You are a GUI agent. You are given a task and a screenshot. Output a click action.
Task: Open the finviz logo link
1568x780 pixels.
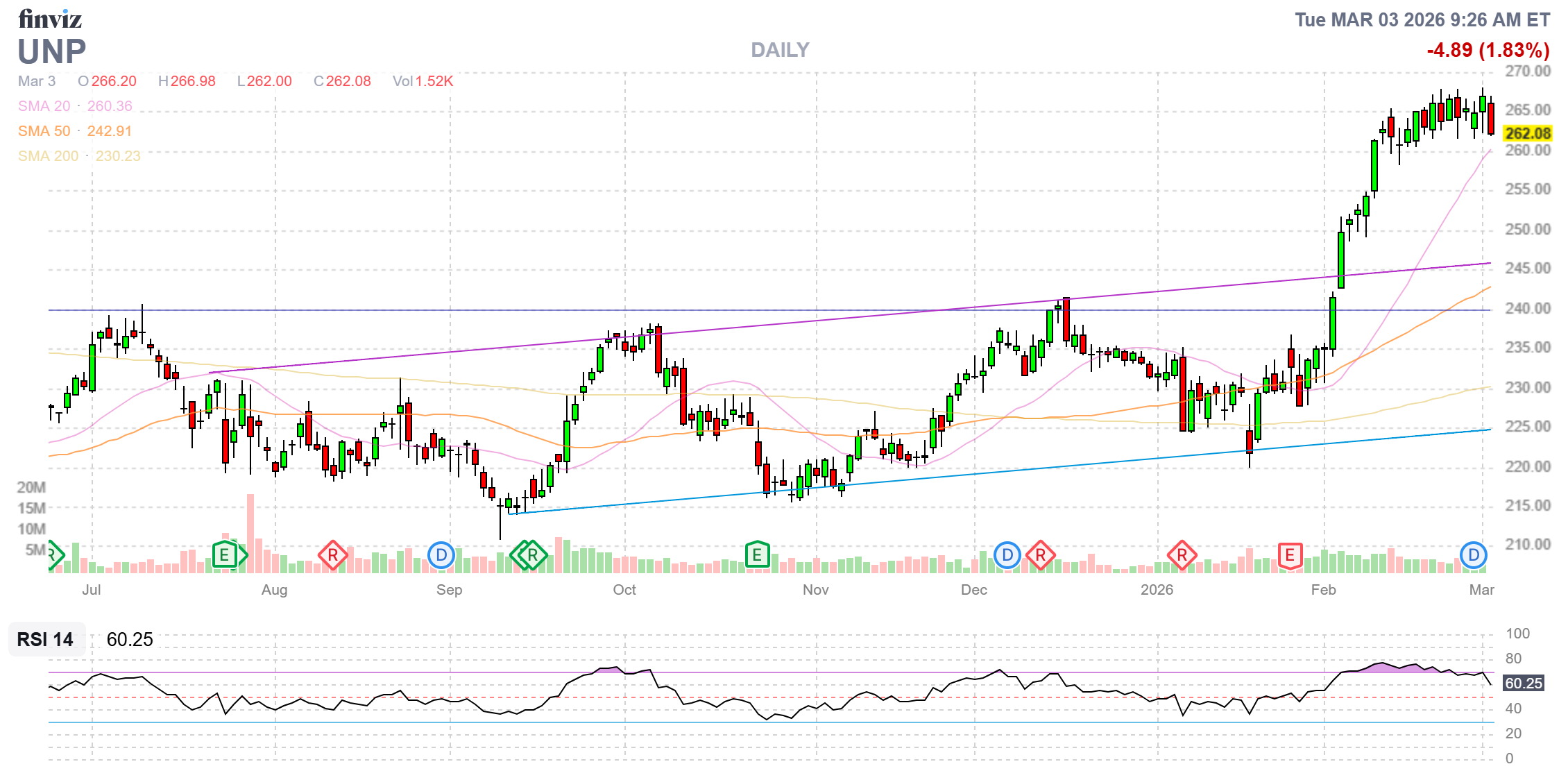click(50, 19)
